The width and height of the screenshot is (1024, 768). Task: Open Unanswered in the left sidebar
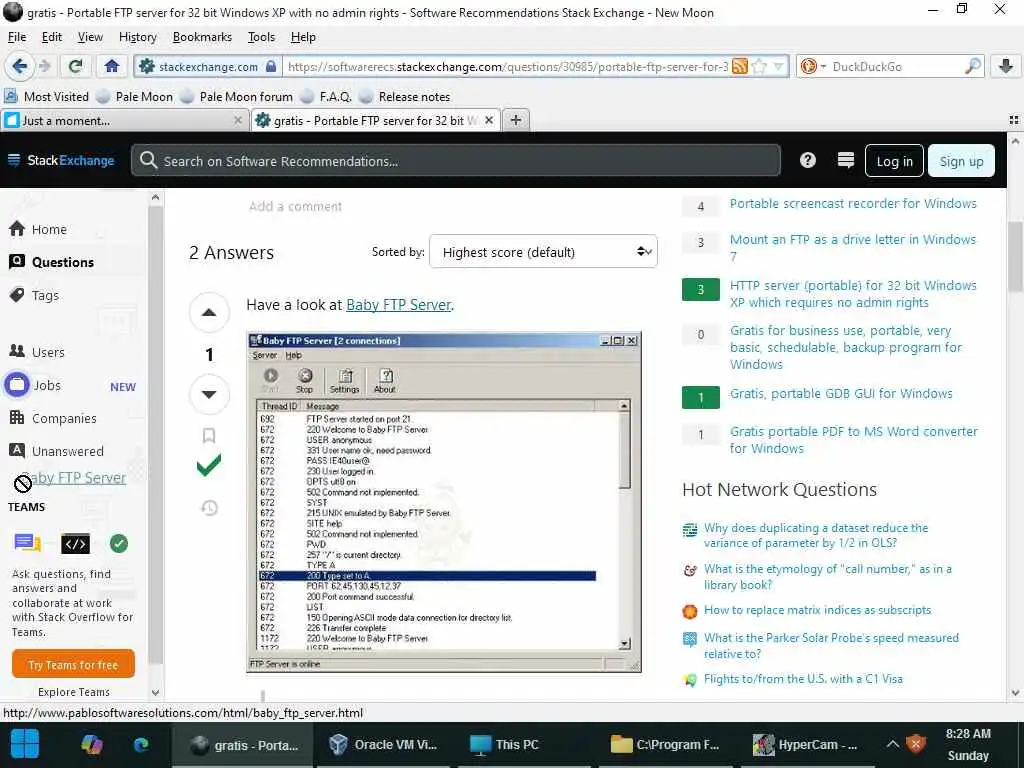[x=56, y=451]
